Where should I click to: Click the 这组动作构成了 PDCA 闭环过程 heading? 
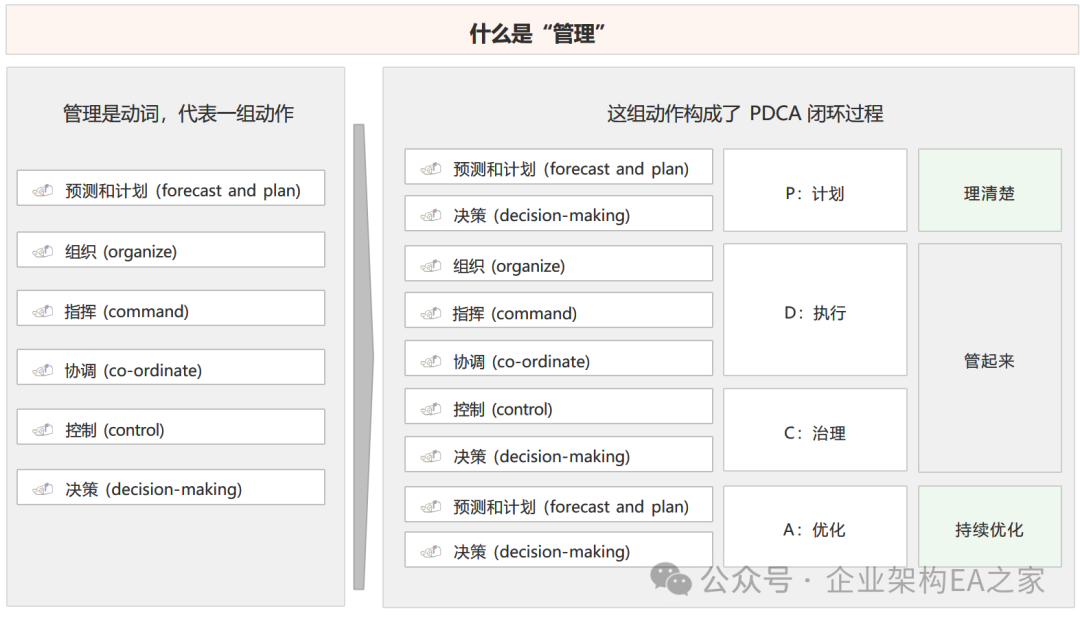click(744, 113)
